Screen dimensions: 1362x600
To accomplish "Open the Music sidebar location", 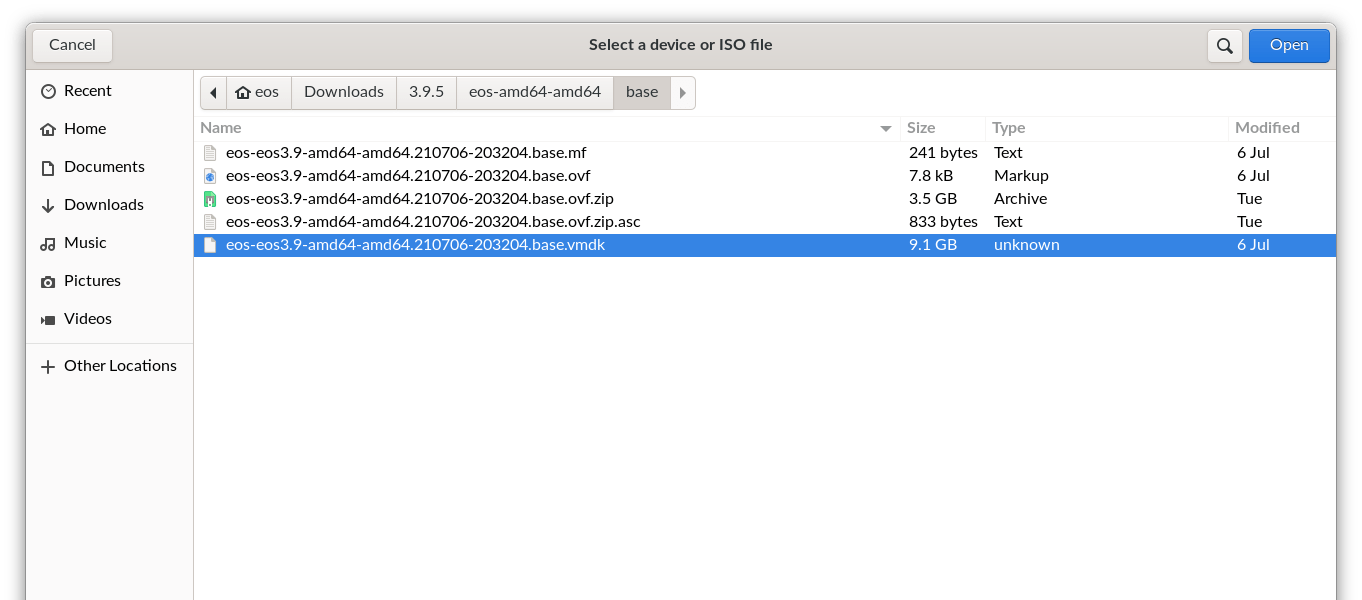I will pyautogui.click(x=109, y=243).
